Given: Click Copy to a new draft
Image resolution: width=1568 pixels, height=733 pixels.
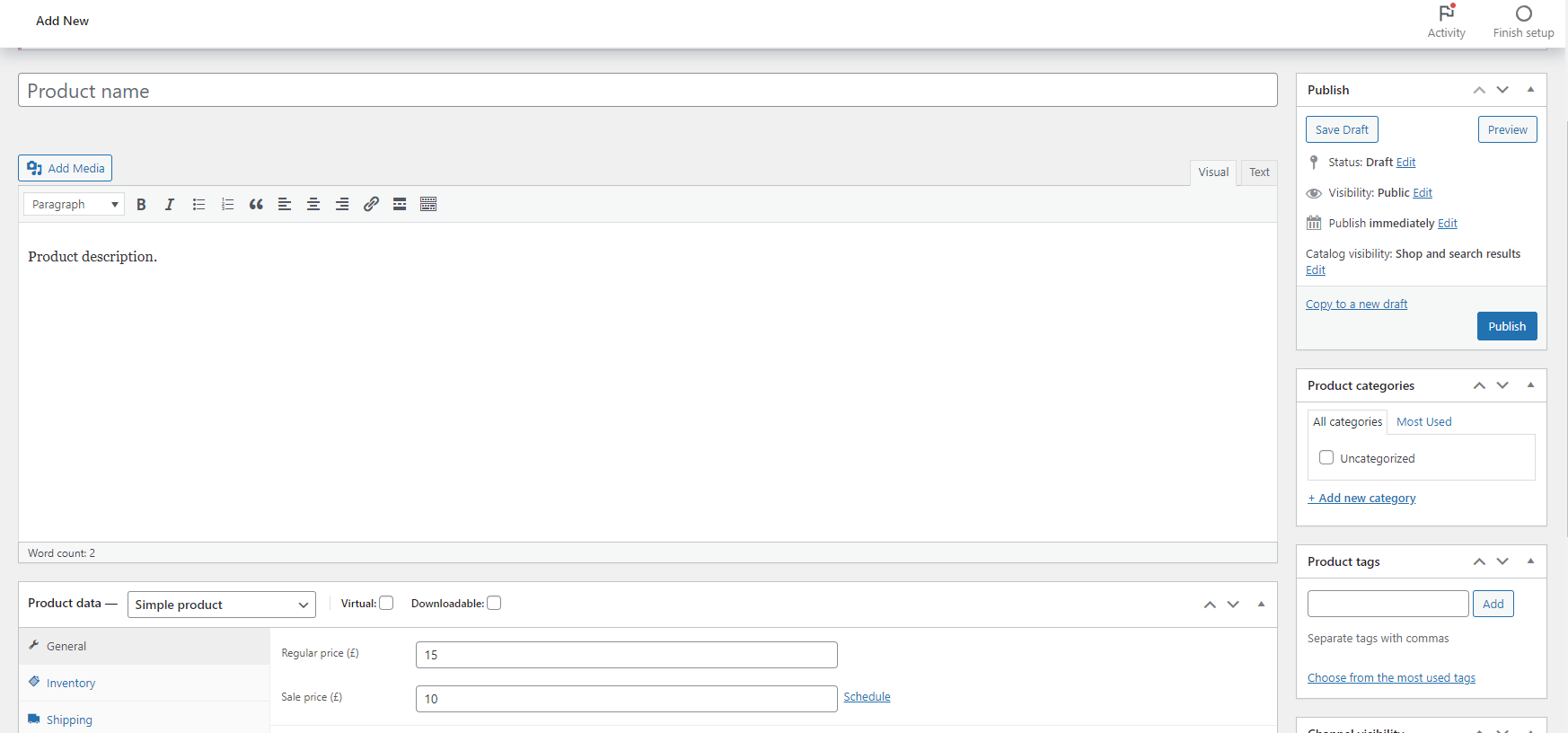Looking at the screenshot, I should point(1356,305).
